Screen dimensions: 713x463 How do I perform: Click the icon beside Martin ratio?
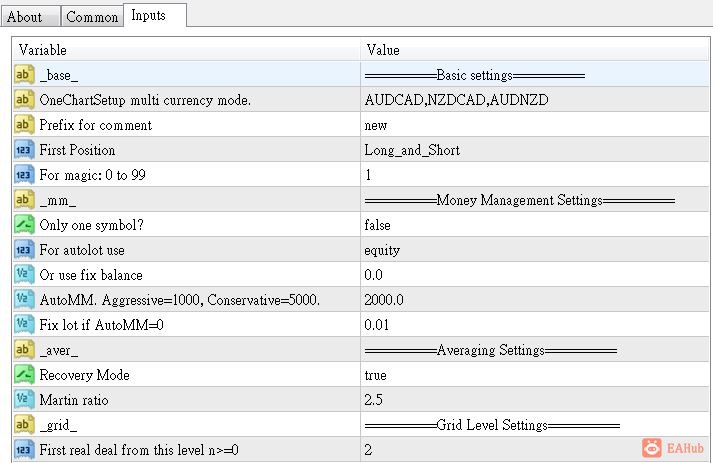pyautogui.click(x=25, y=400)
